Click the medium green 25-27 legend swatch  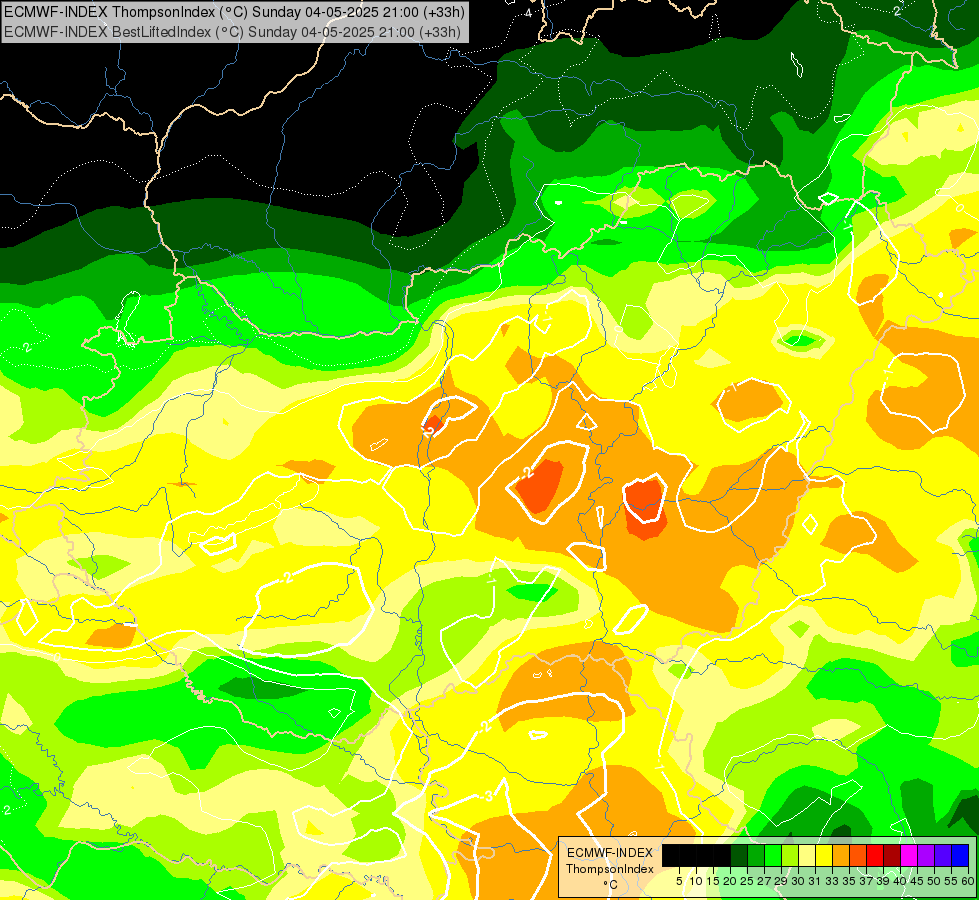[x=756, y=855]
